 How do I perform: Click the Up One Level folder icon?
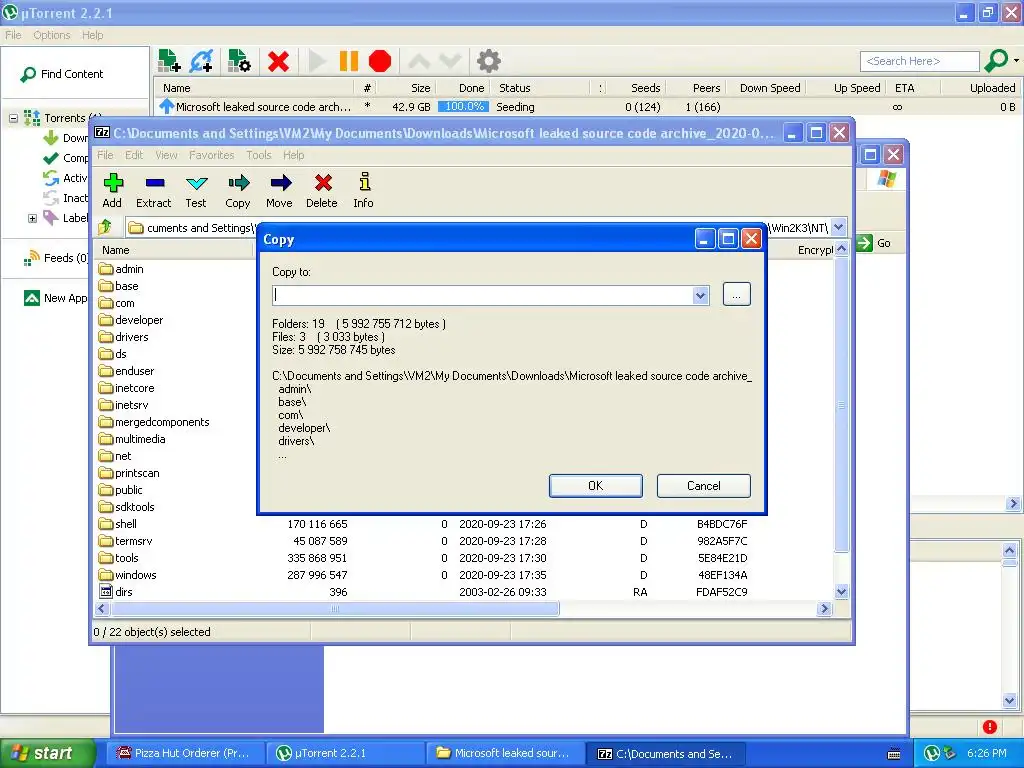click(105, 227)
